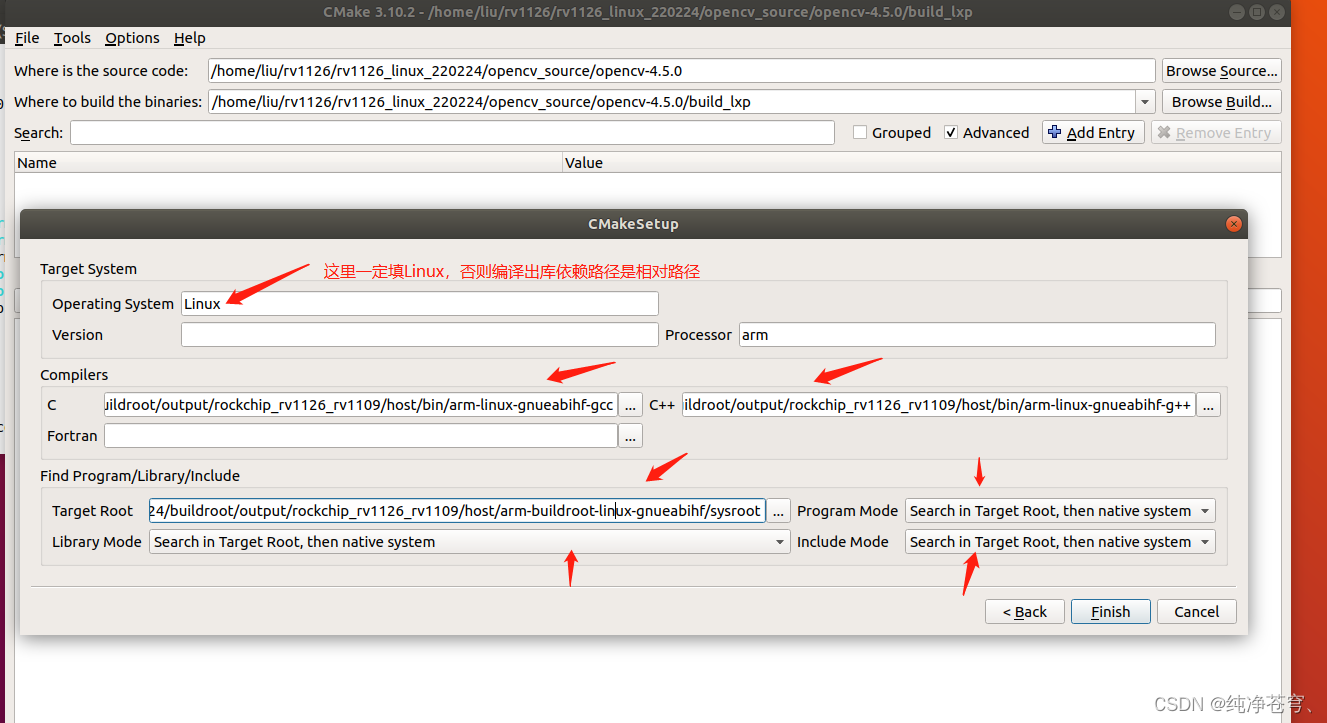Click Add Entry button
This screenshot has height=723, width=1327.
pos(1093,133)
